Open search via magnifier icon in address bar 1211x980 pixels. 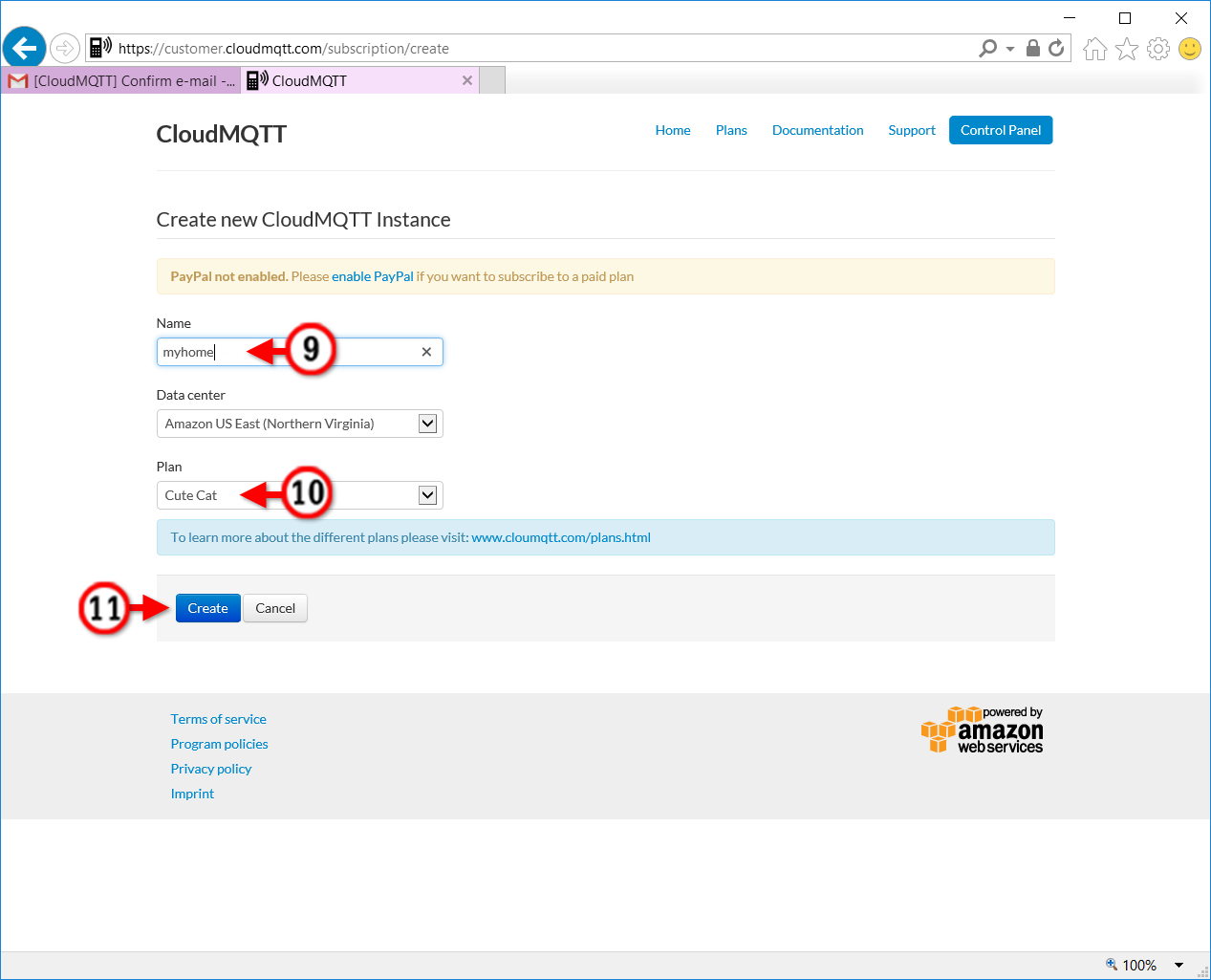click(988, 48)
